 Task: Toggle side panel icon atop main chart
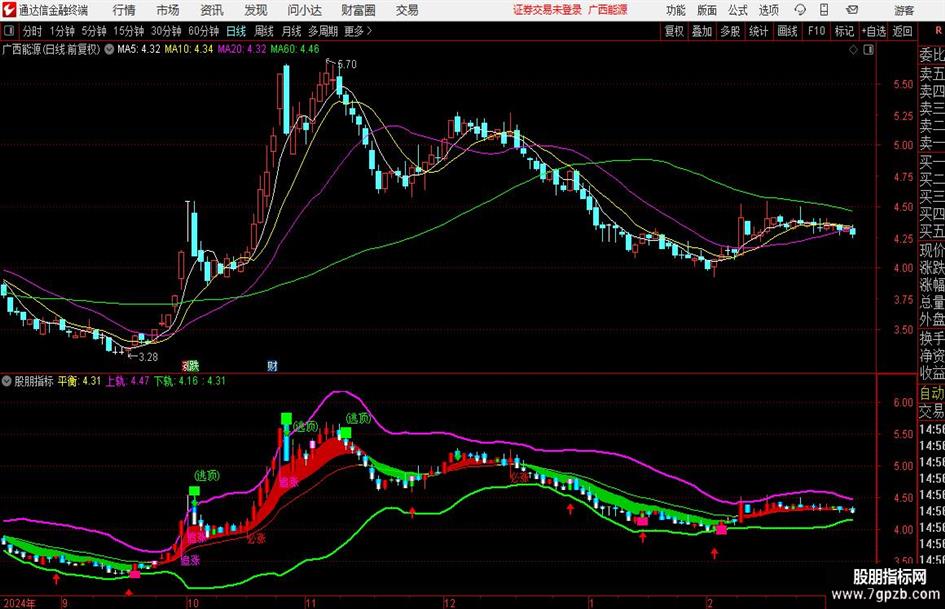(x=868, y=50)
